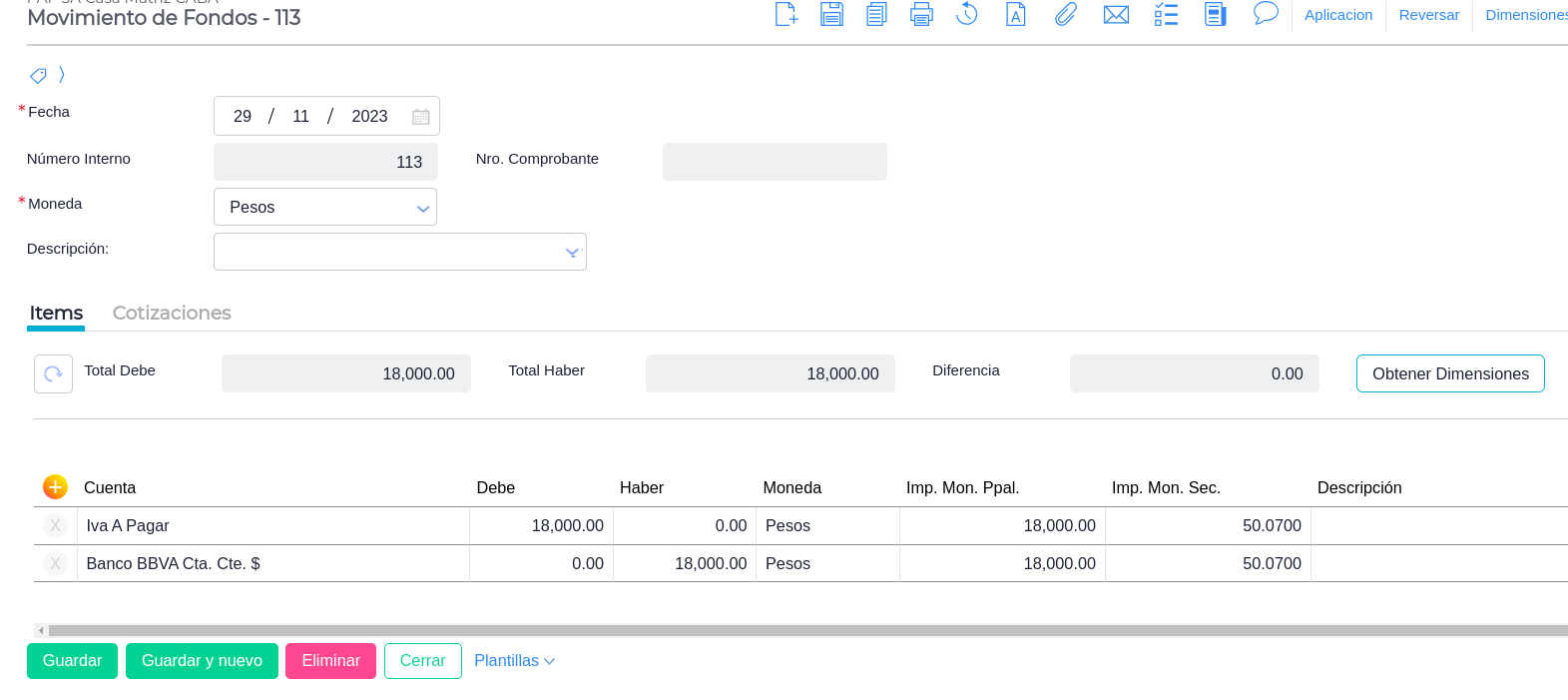Expand the Plantillas dropdown
Screen dimensions: 1568x700
514,661
